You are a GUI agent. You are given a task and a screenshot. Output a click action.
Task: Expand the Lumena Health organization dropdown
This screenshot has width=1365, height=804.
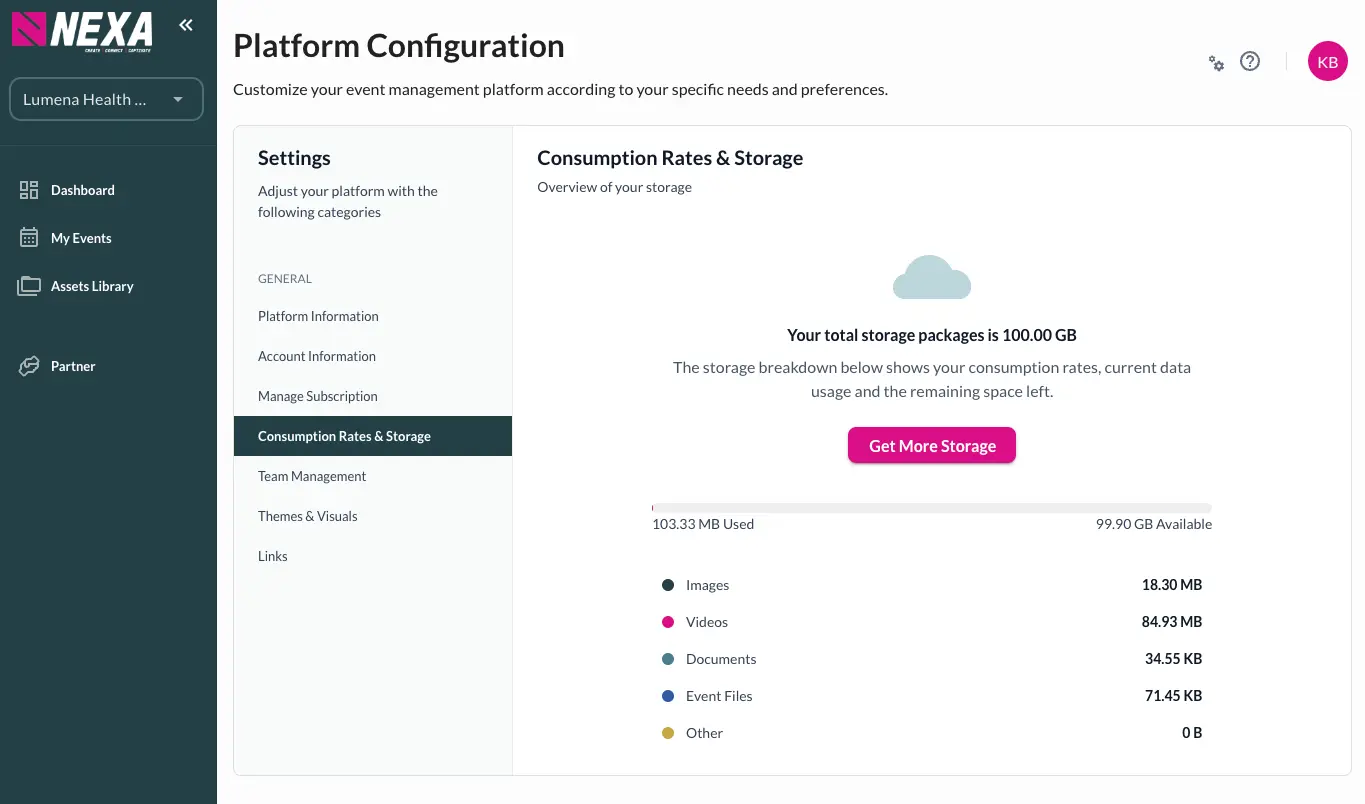coord(106,99)
